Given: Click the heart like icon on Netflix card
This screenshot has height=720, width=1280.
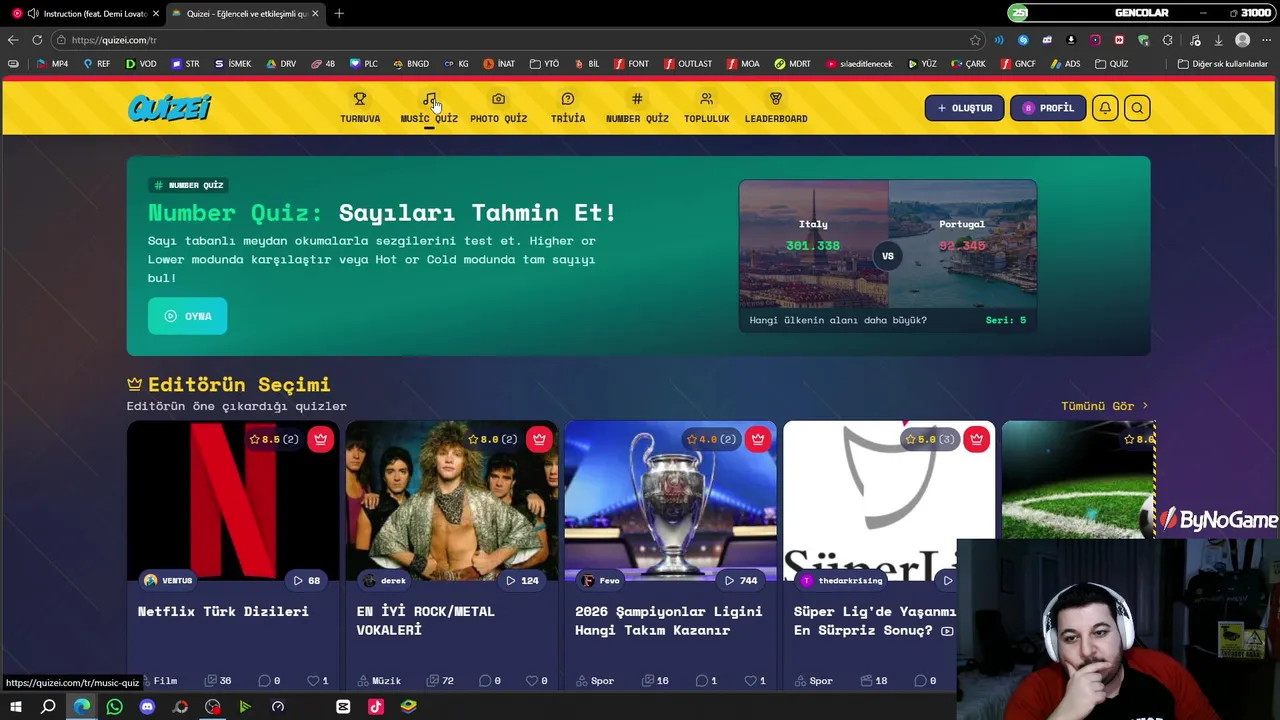Looking at the screenshot, I should coord(311,681).
